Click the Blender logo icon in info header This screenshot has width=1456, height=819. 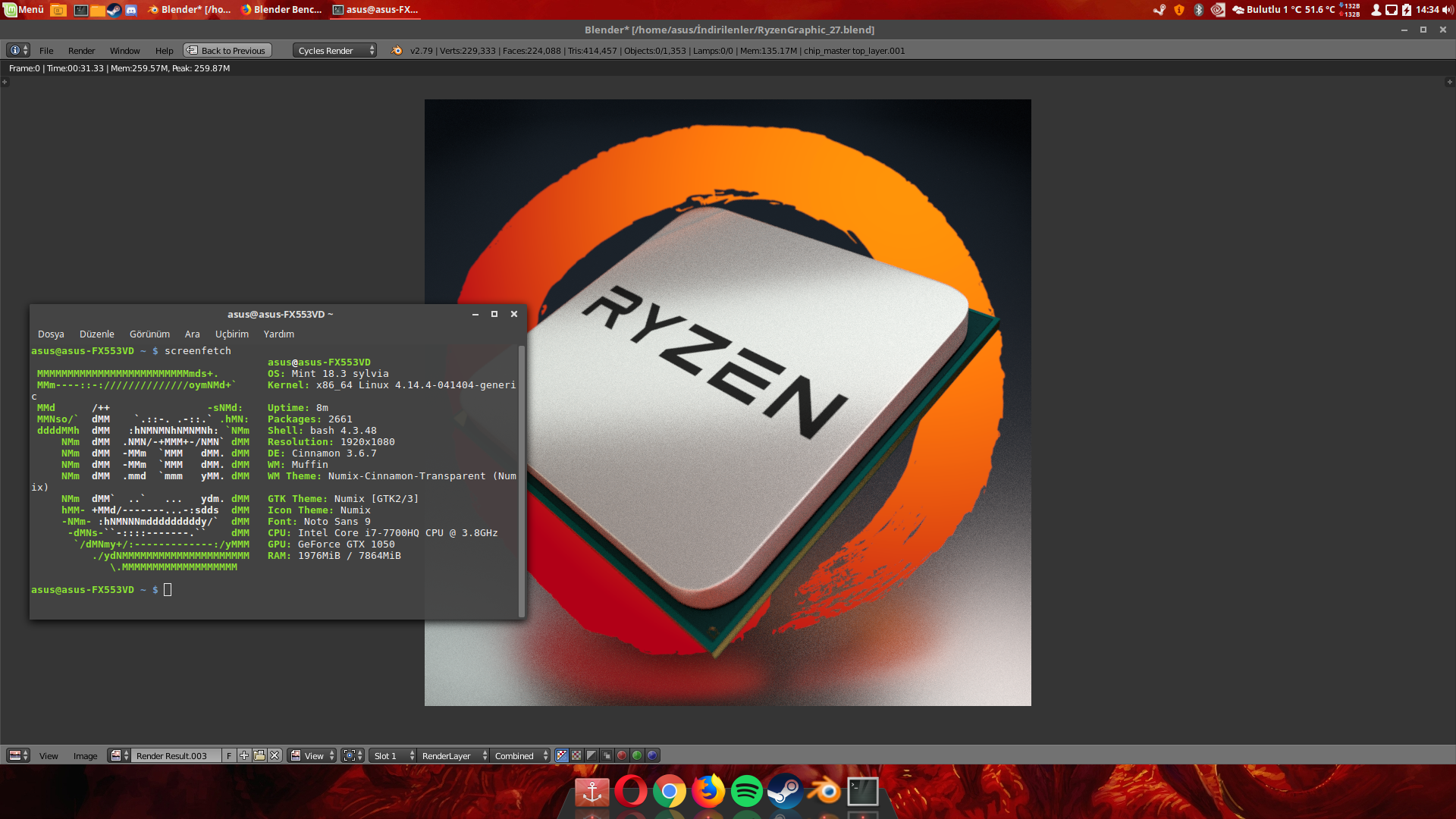[397, 51]
